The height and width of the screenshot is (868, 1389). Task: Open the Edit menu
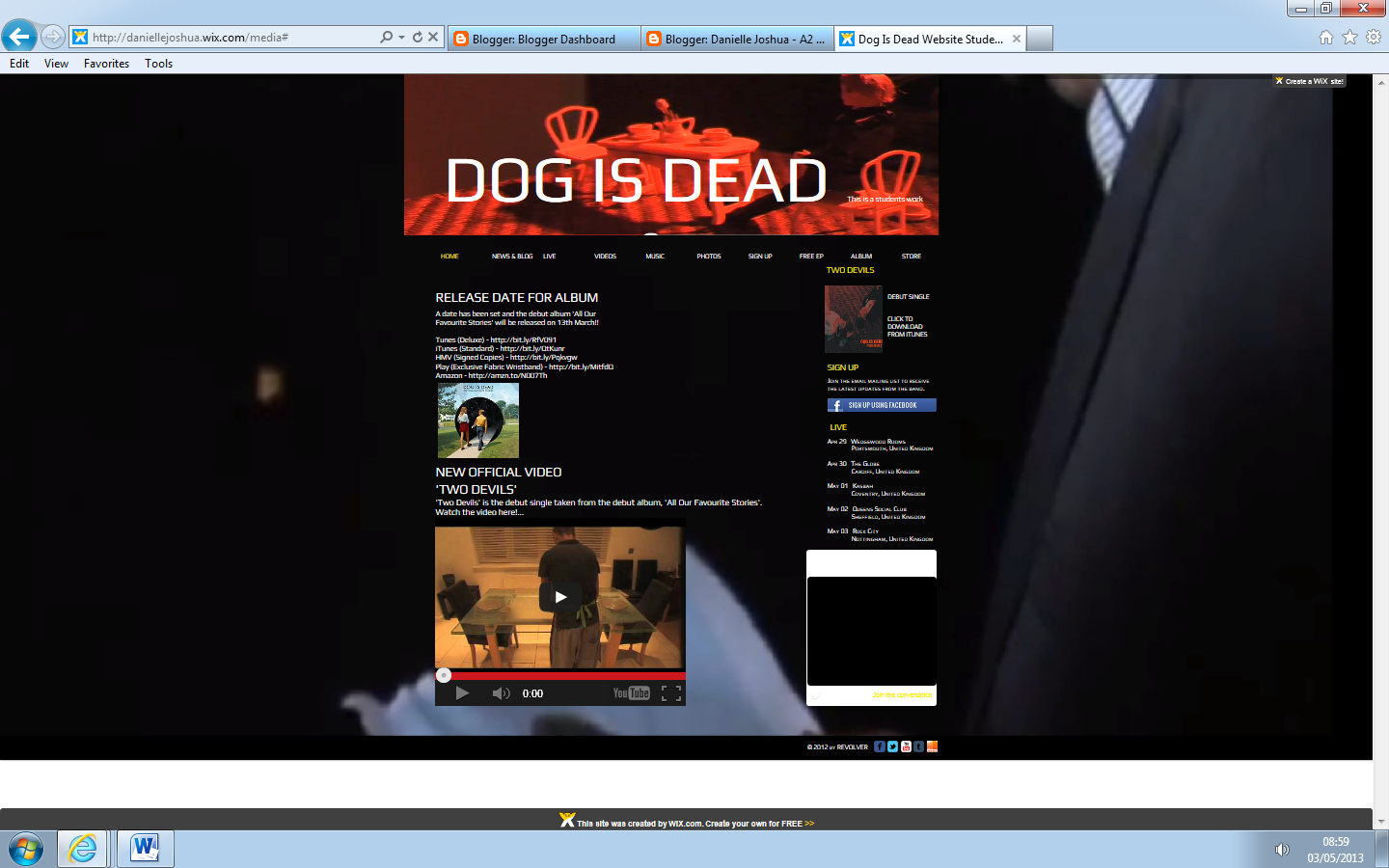[x=19, y=64]
